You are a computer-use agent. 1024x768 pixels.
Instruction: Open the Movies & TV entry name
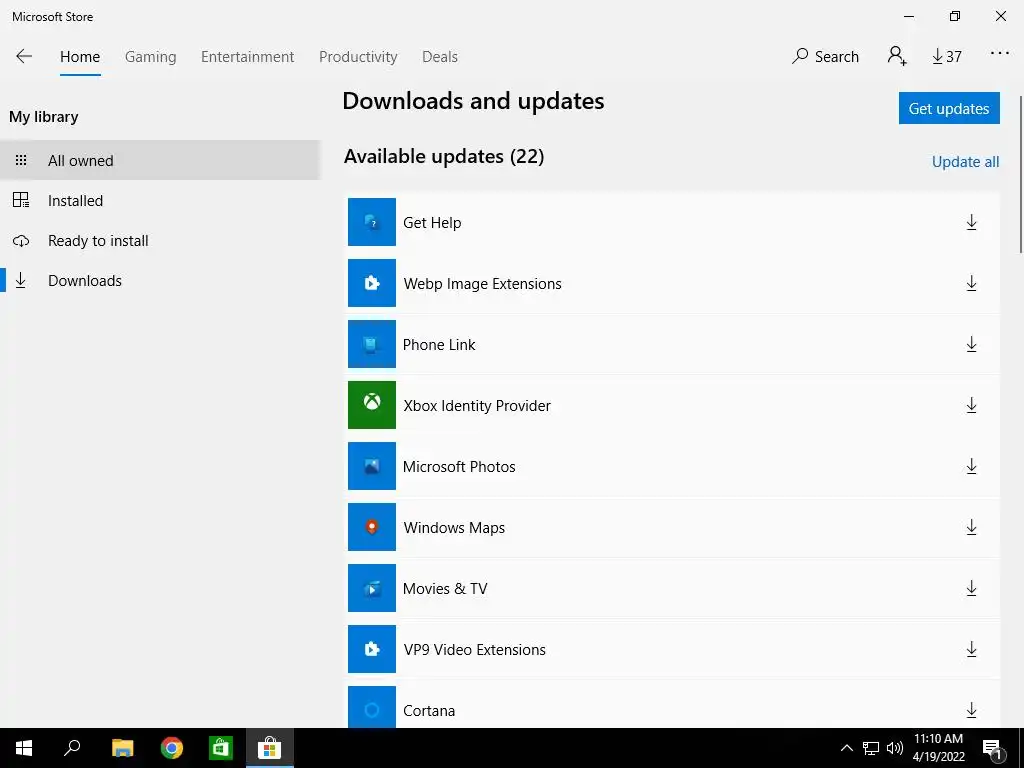[445, 588]
